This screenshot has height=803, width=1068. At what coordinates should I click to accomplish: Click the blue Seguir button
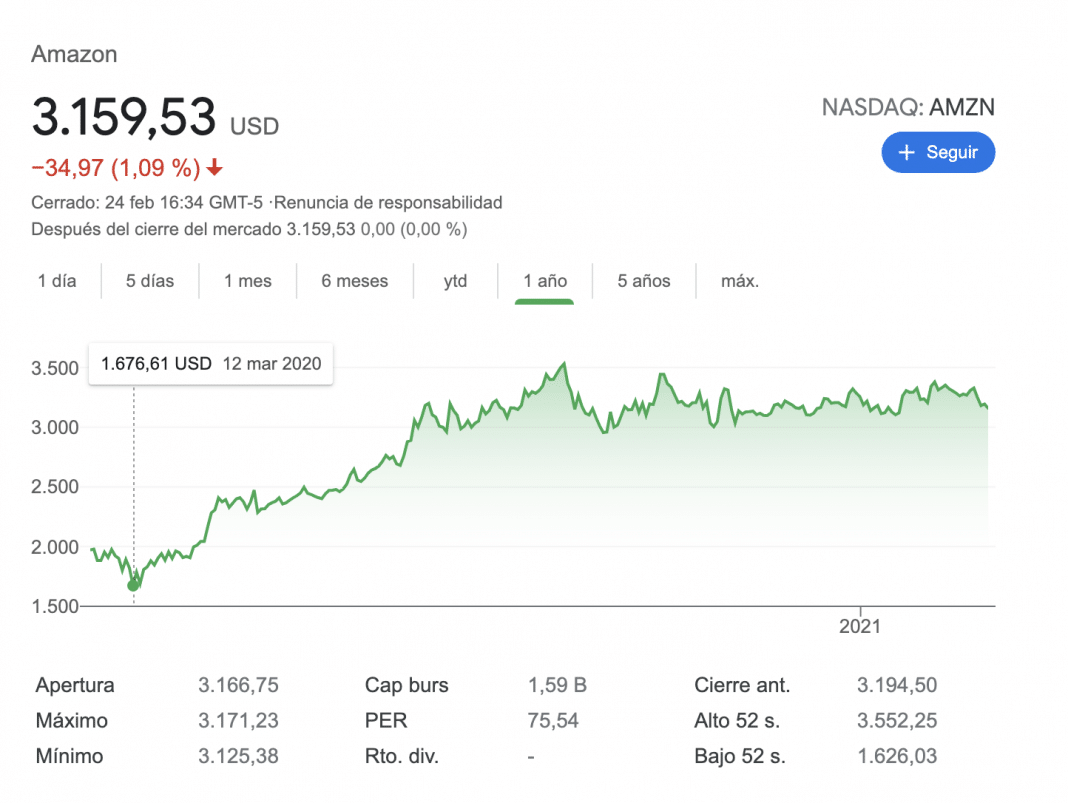[938, 152]
